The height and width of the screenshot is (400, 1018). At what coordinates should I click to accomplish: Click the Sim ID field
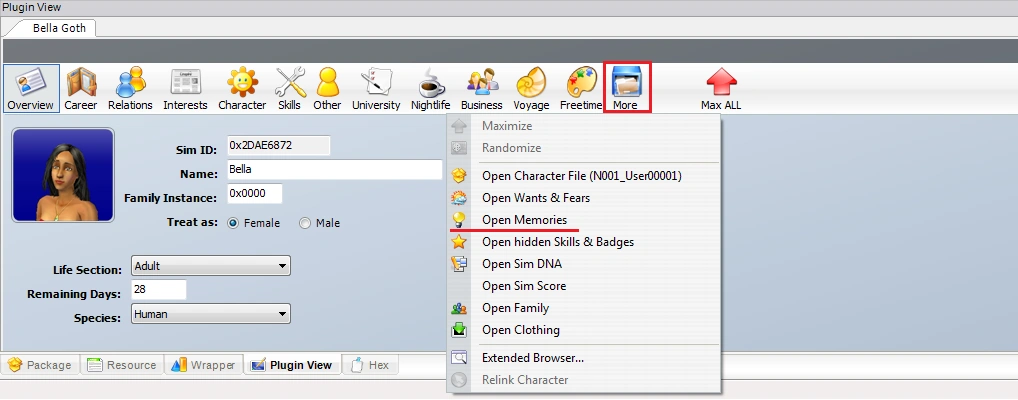279,145
